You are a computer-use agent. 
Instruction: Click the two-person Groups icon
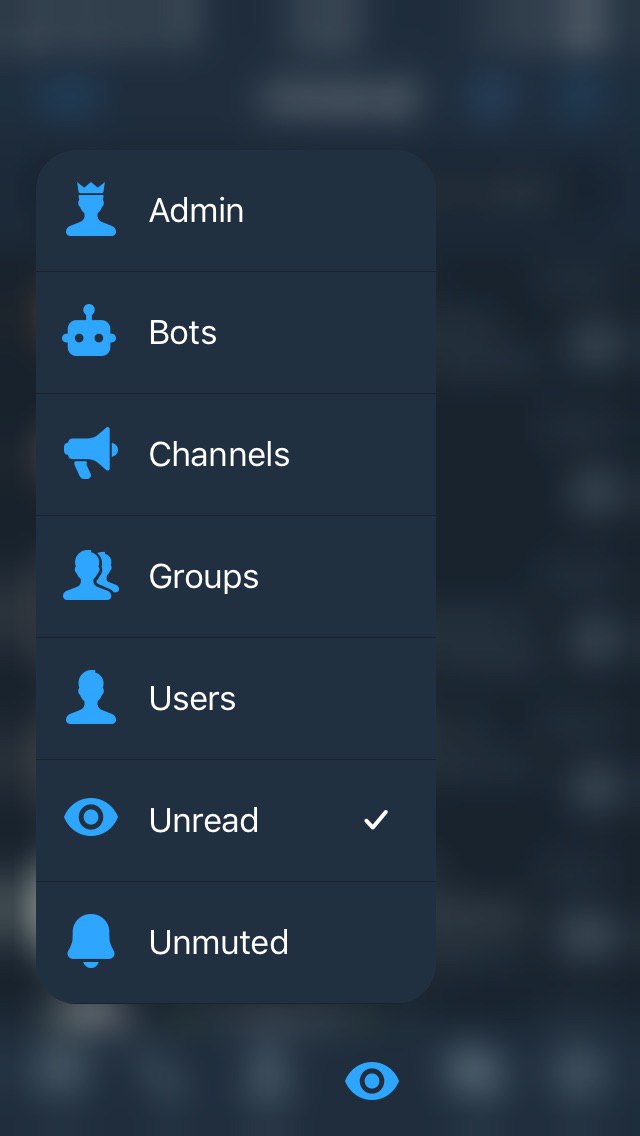point(91,575)
